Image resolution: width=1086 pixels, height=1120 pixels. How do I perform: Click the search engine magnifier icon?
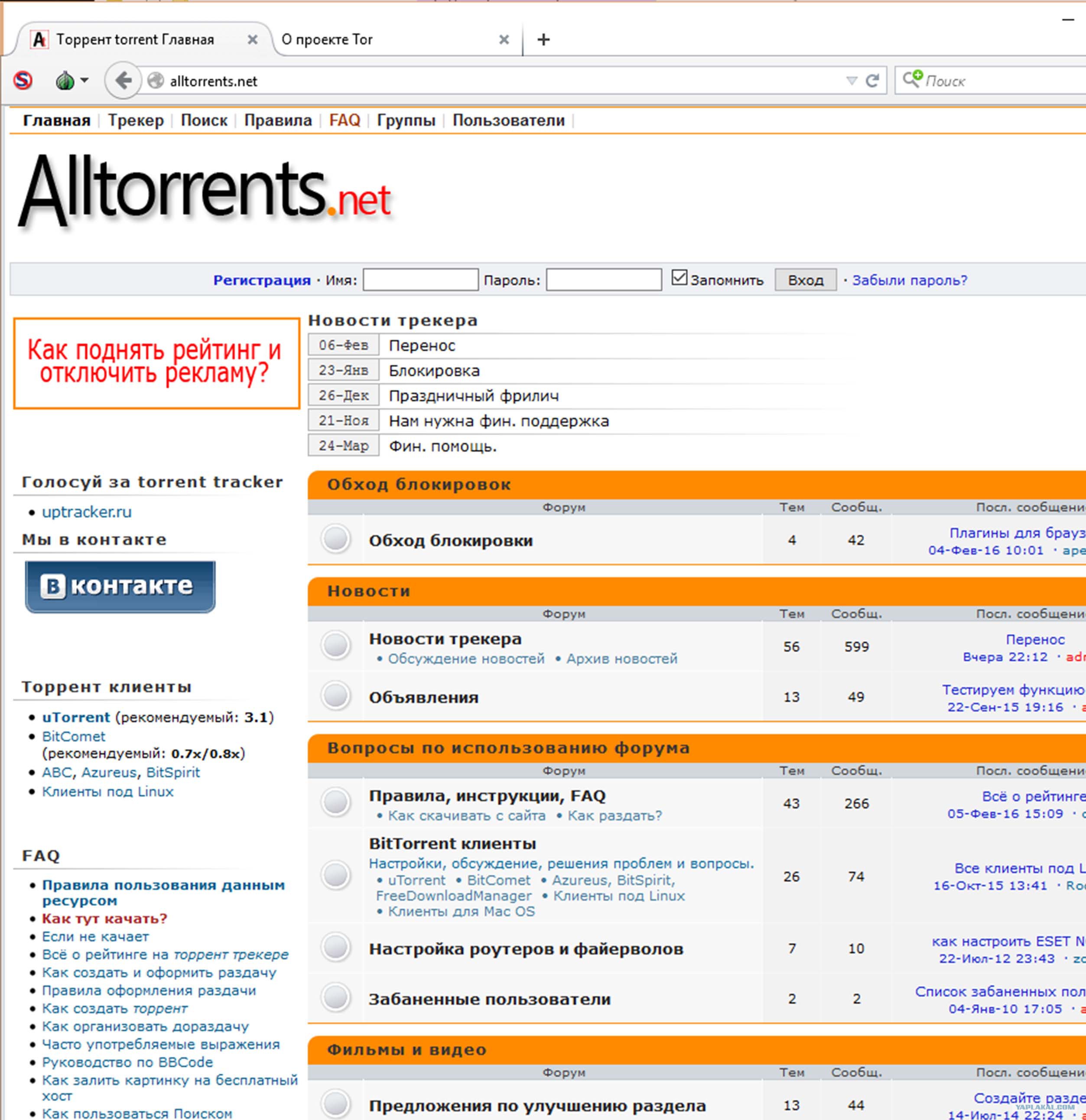[912, 79]
